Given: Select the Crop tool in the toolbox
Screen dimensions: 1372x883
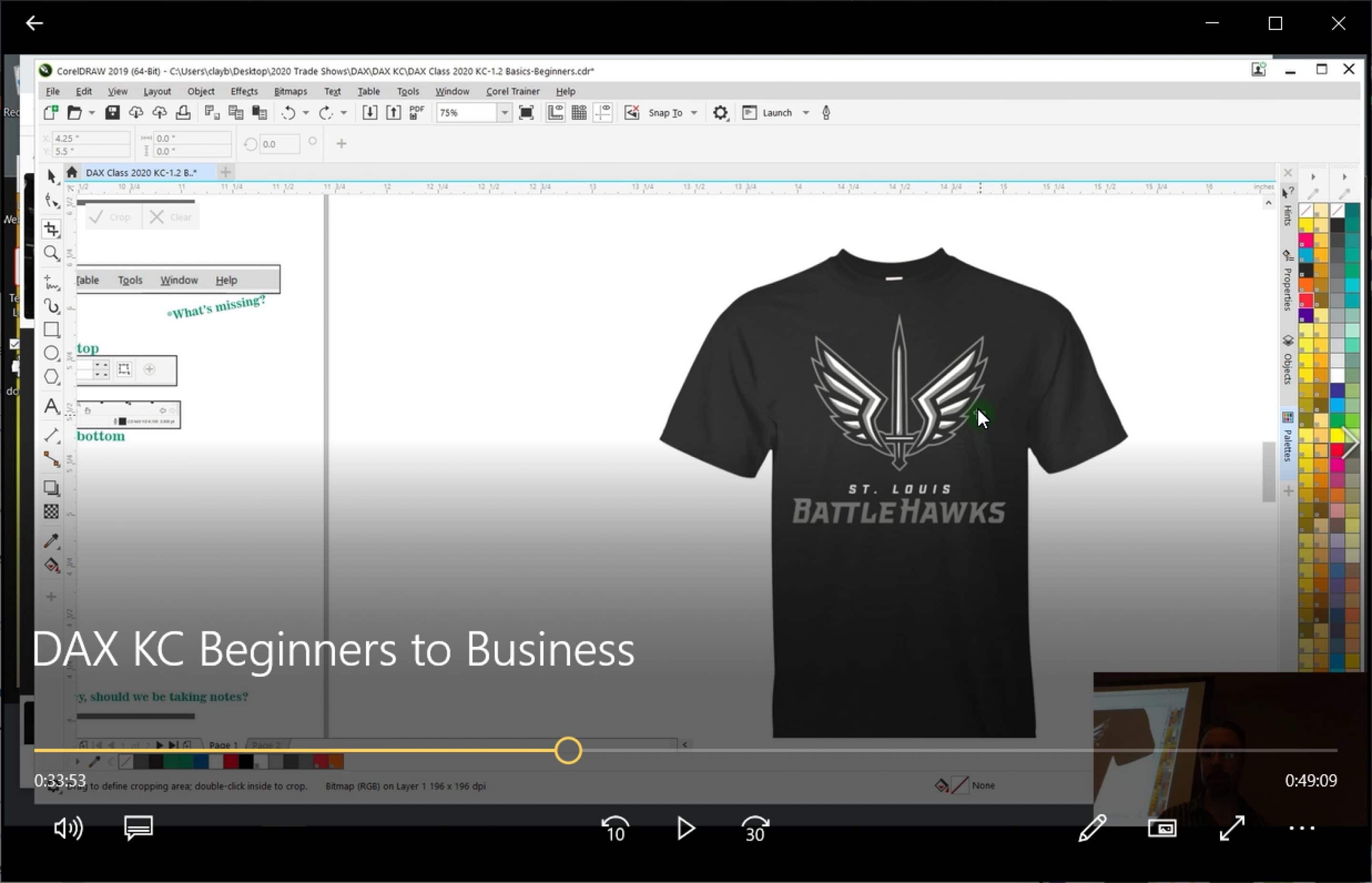Looking at the screenshot, I should (51, 229).
